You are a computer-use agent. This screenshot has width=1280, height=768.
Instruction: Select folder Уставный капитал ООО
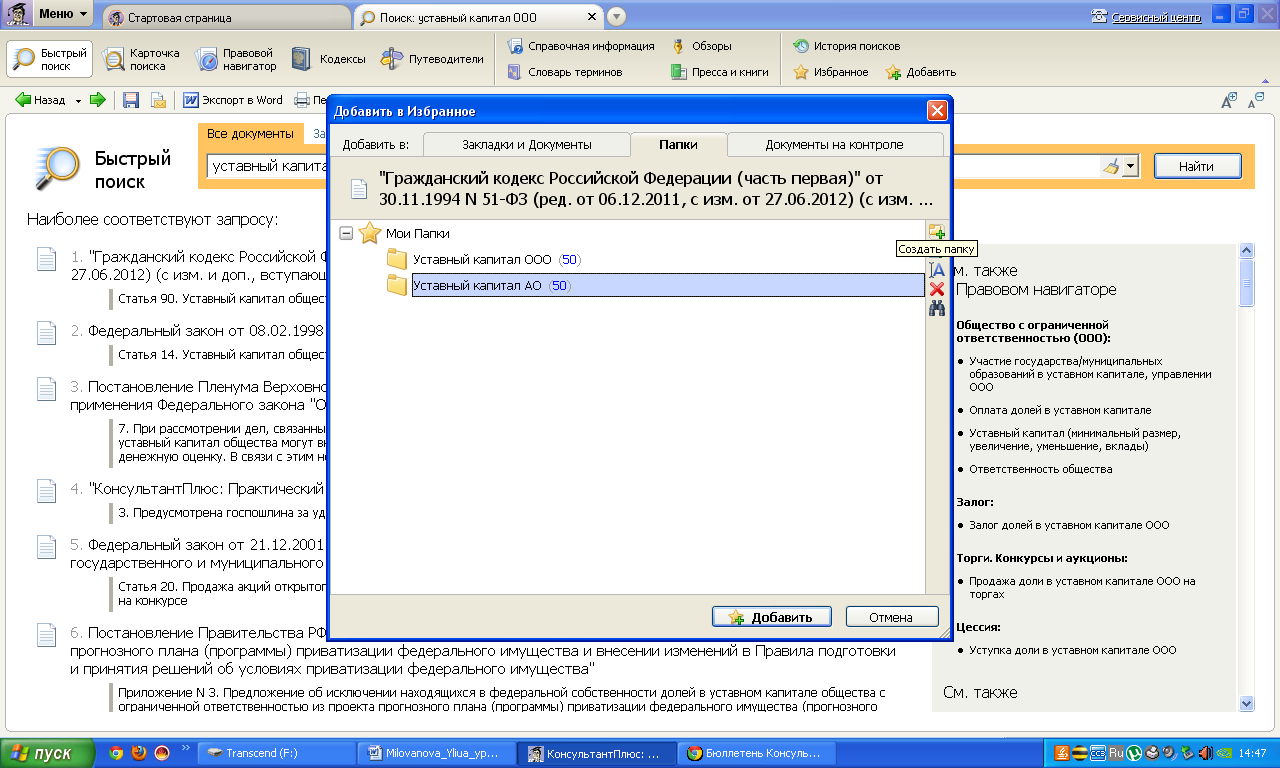pos(484,260)
